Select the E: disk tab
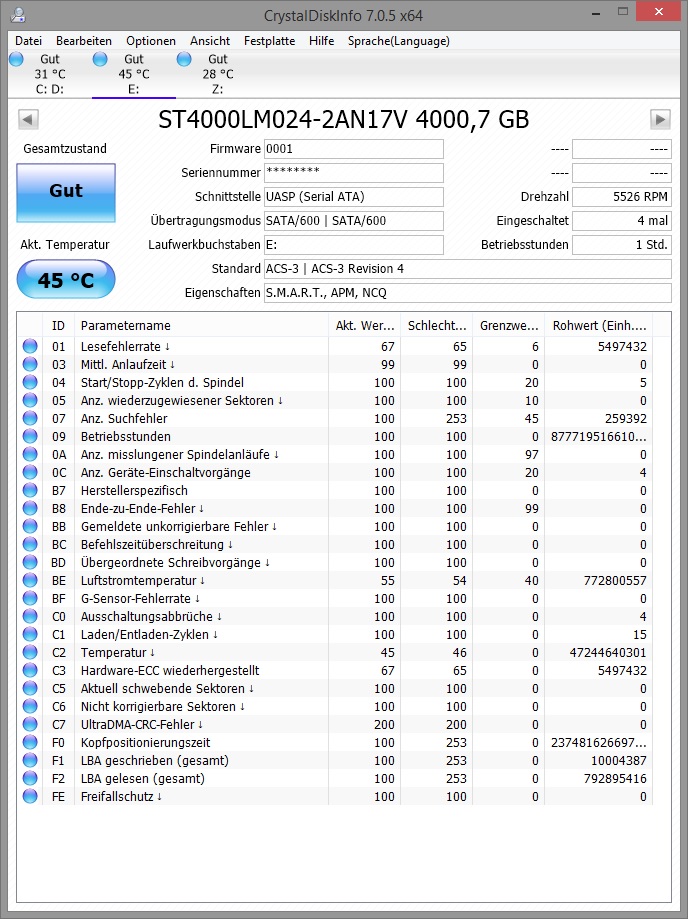Image resolution: width=688 pixels, height=919 pixels. coord(134,74)
